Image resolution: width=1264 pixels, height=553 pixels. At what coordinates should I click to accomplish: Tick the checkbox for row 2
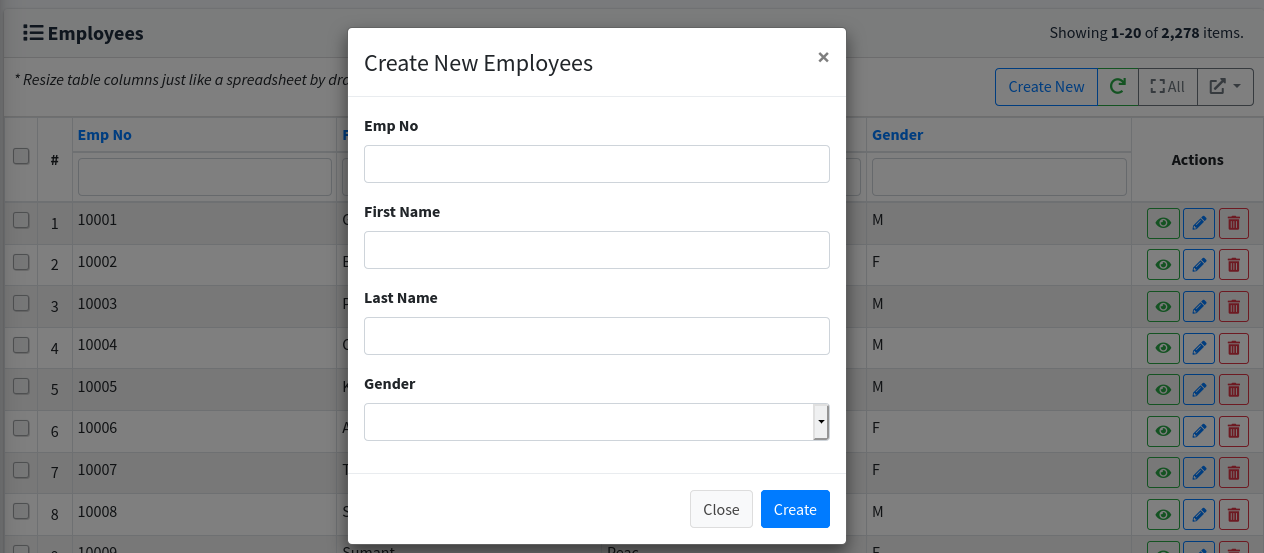pyautogui.click(x=21, y=262)
